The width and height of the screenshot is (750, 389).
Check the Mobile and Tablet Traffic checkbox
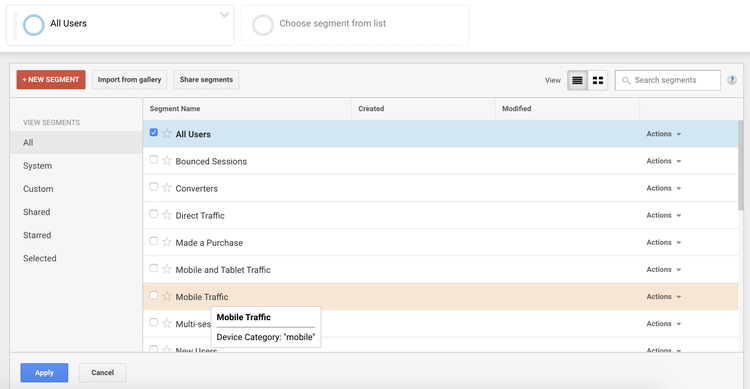(154, 268)
